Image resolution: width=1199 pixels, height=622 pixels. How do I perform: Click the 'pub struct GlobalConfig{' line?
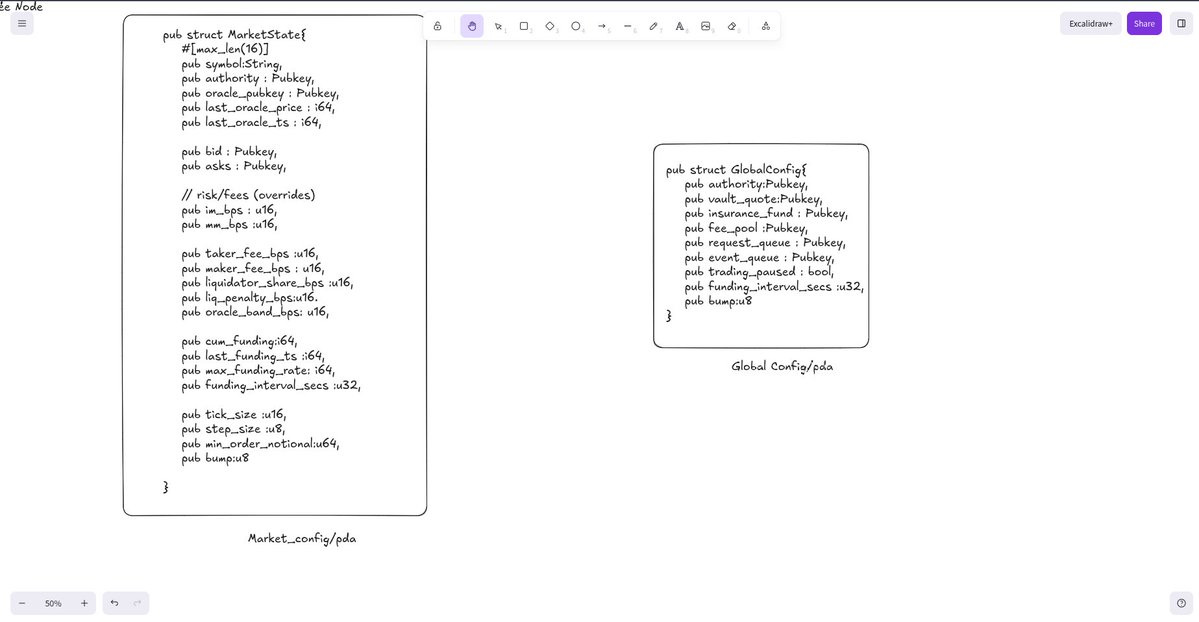tap(736, 170)
